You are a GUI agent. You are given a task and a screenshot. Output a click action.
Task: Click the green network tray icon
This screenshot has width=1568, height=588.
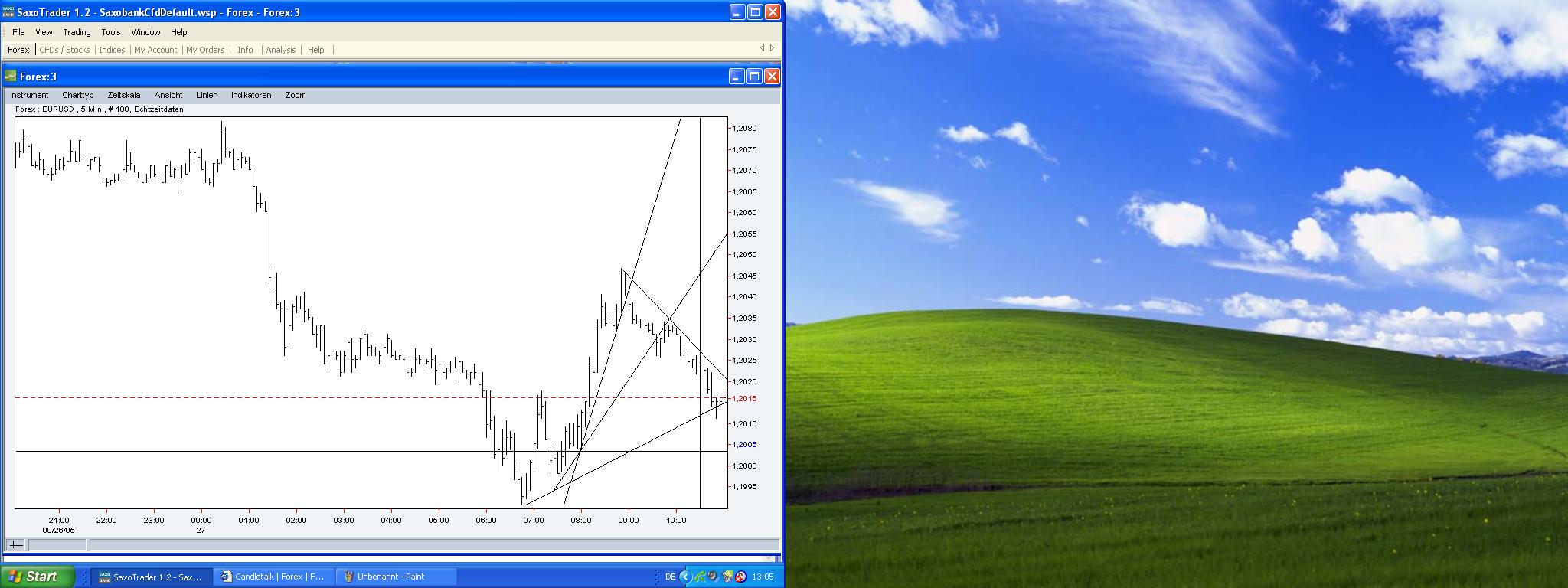tap(700, 577)
